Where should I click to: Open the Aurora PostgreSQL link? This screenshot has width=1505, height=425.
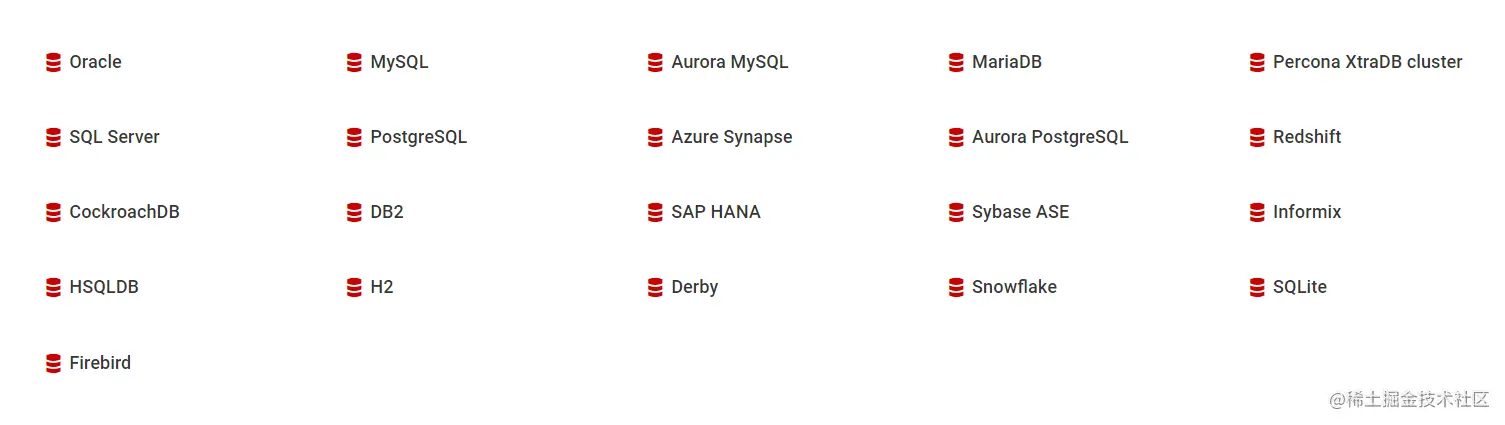coord(1049,137)
